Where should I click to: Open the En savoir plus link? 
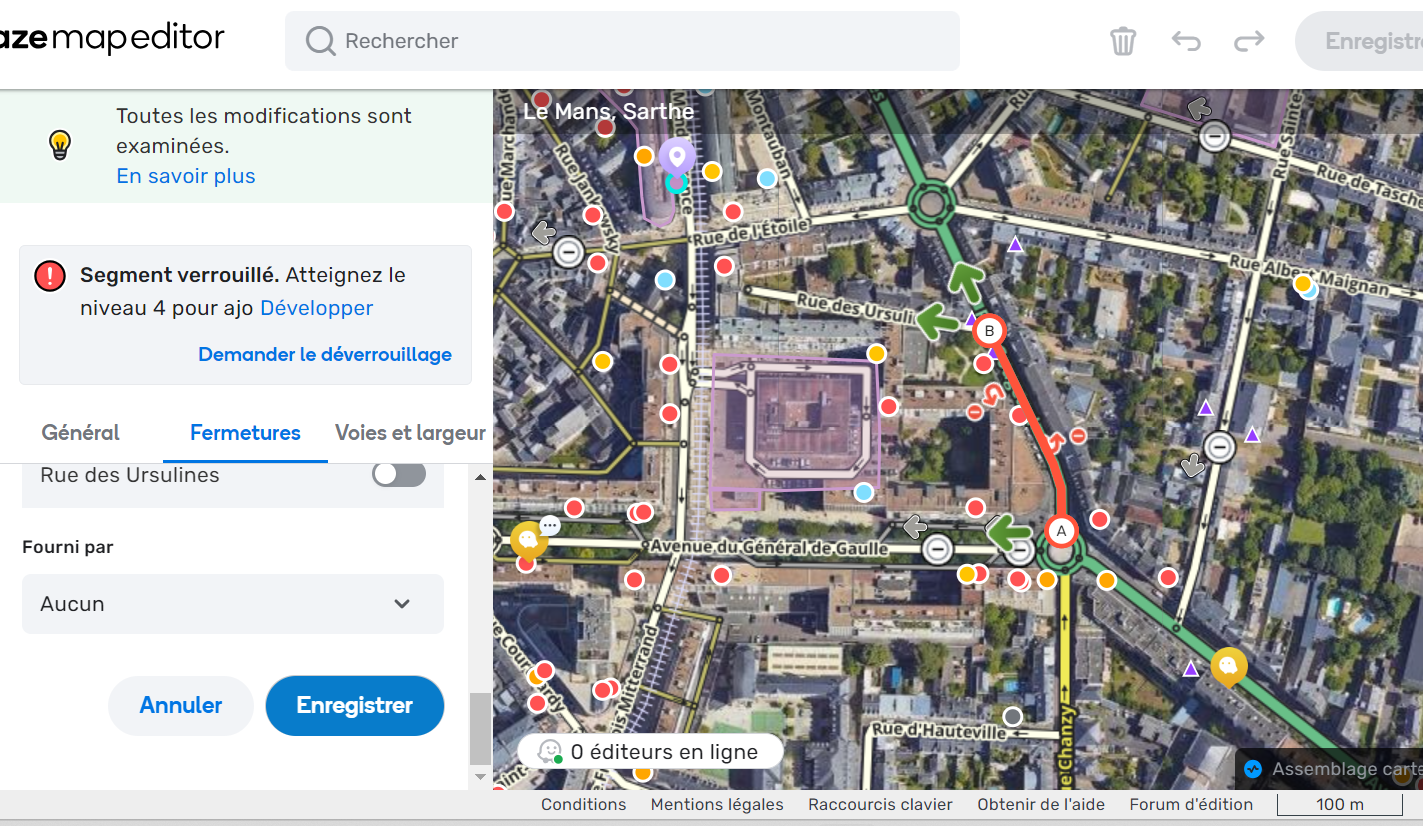(x=186, y=176)
